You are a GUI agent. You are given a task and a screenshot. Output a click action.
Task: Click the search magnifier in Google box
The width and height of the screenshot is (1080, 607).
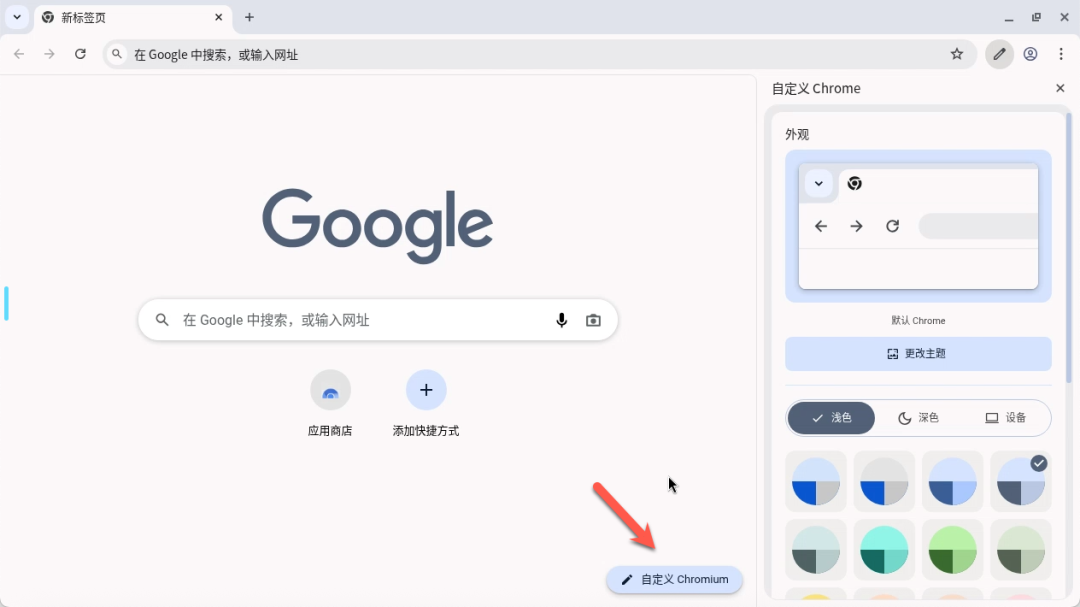(162, 320)
